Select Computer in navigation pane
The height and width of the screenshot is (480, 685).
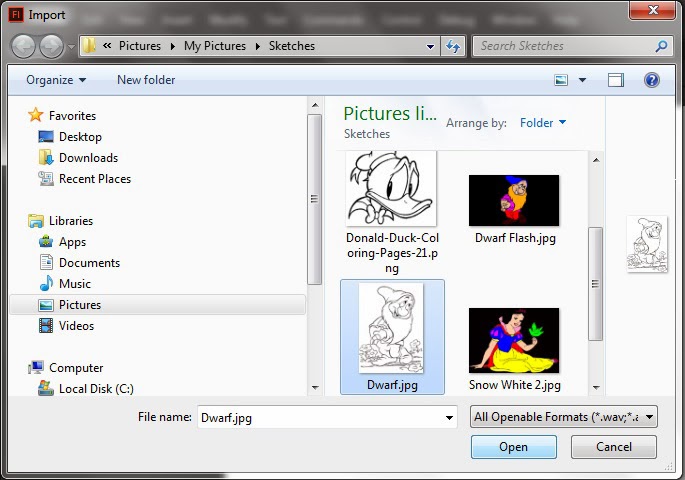(66, 368)
